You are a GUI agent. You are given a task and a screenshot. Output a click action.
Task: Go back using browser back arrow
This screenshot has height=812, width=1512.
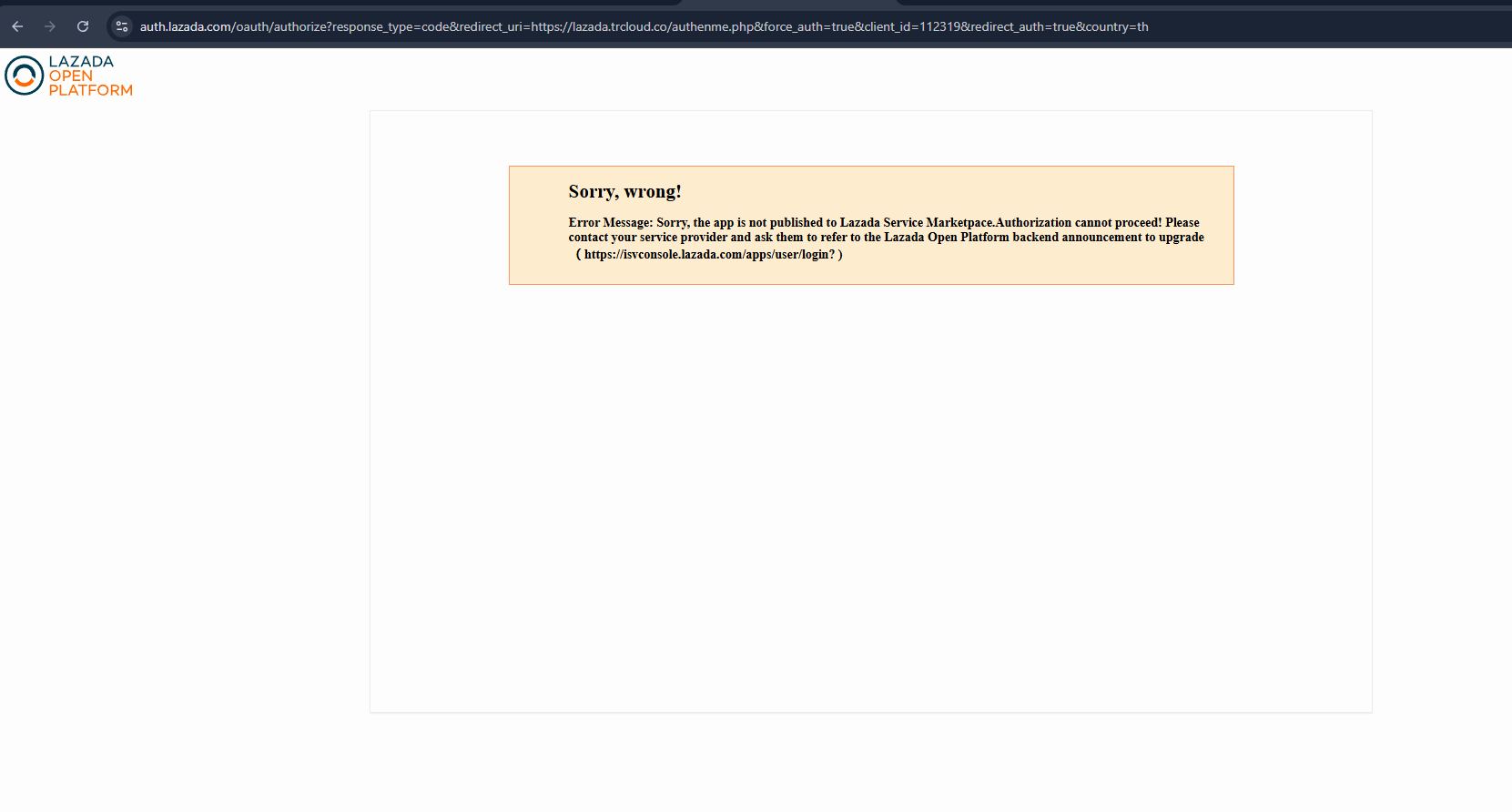17,26
